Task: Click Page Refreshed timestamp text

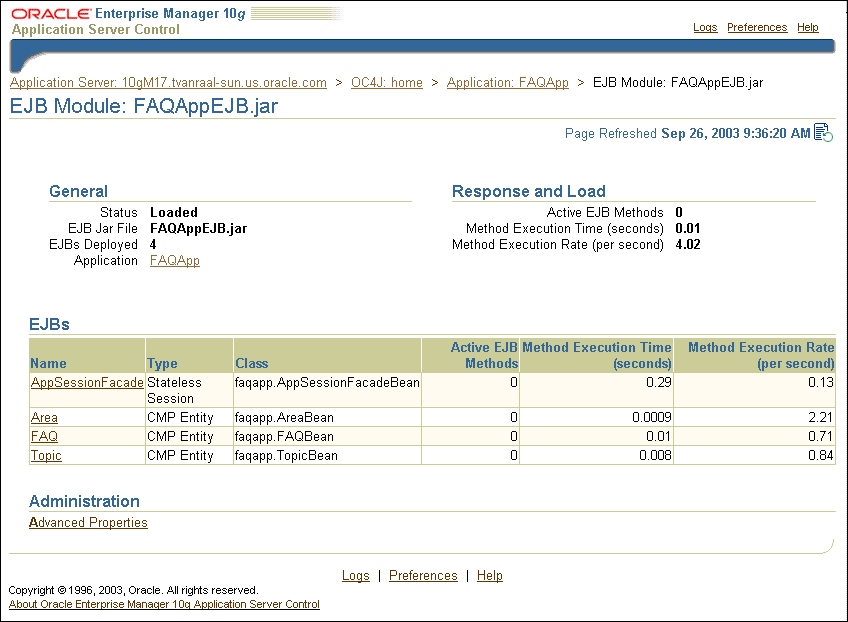Action: coord(687,133)
